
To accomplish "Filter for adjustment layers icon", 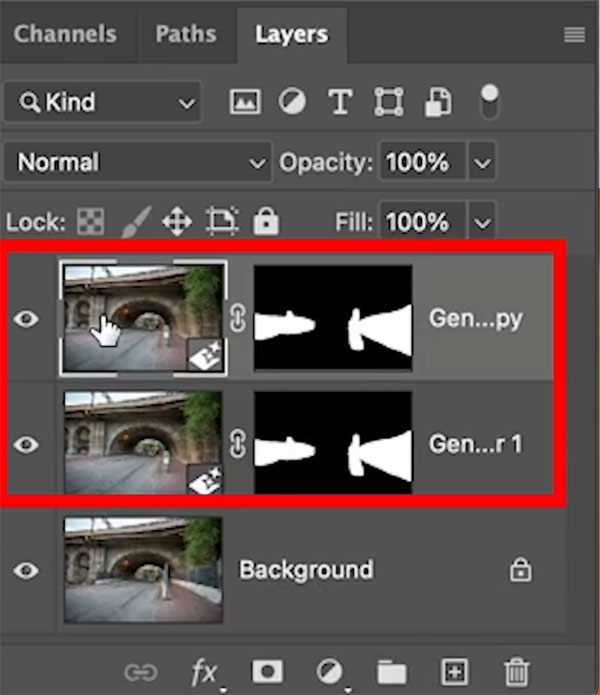I will coord(292,102).
